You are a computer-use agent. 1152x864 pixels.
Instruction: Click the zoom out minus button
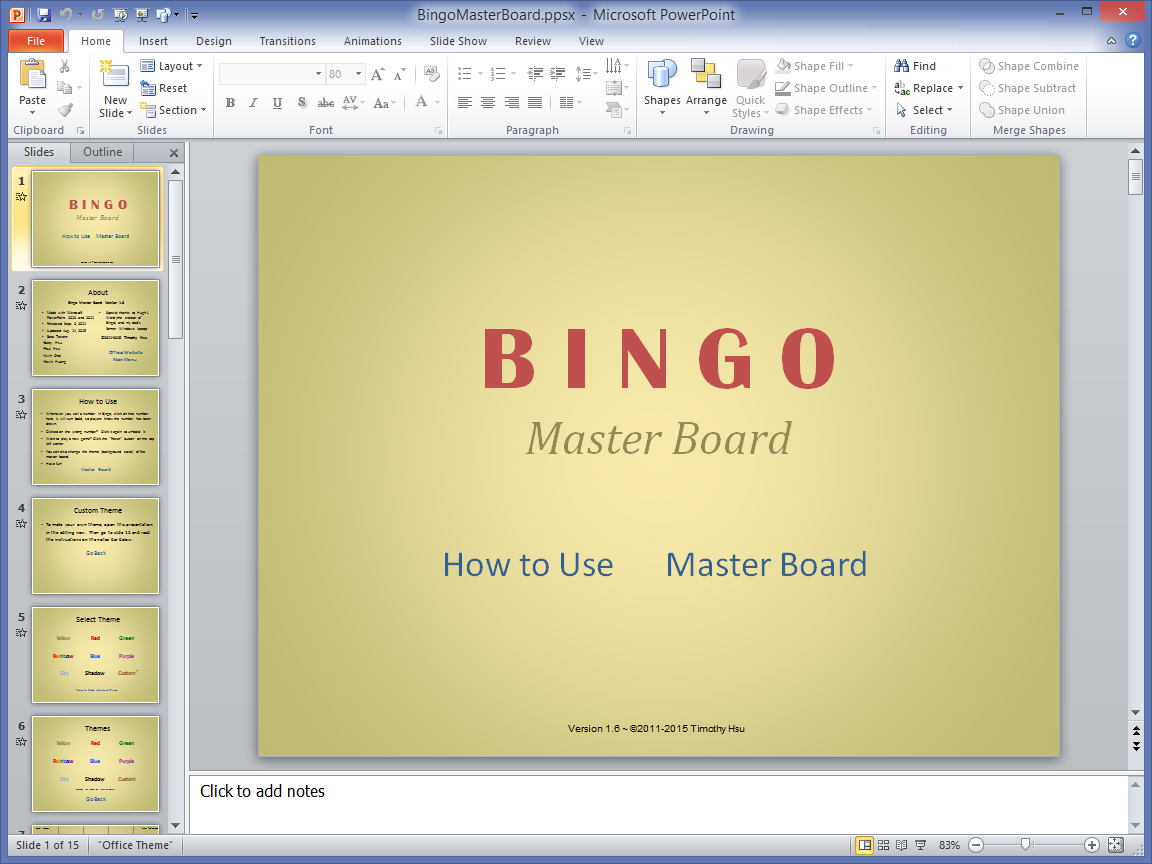click(976, 845)
